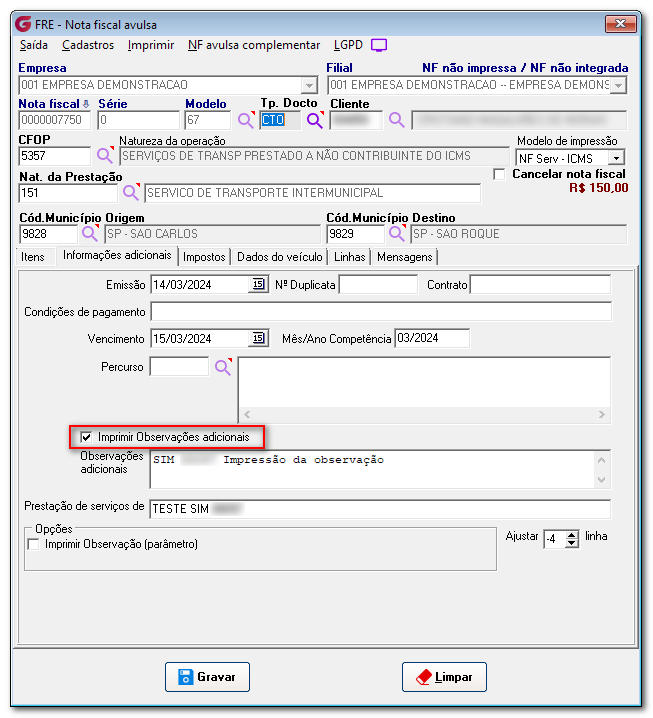The image size is (653, 718).
Task: Click the application logo in title bar
Action: pyautogui.click(x=23, y=24)
